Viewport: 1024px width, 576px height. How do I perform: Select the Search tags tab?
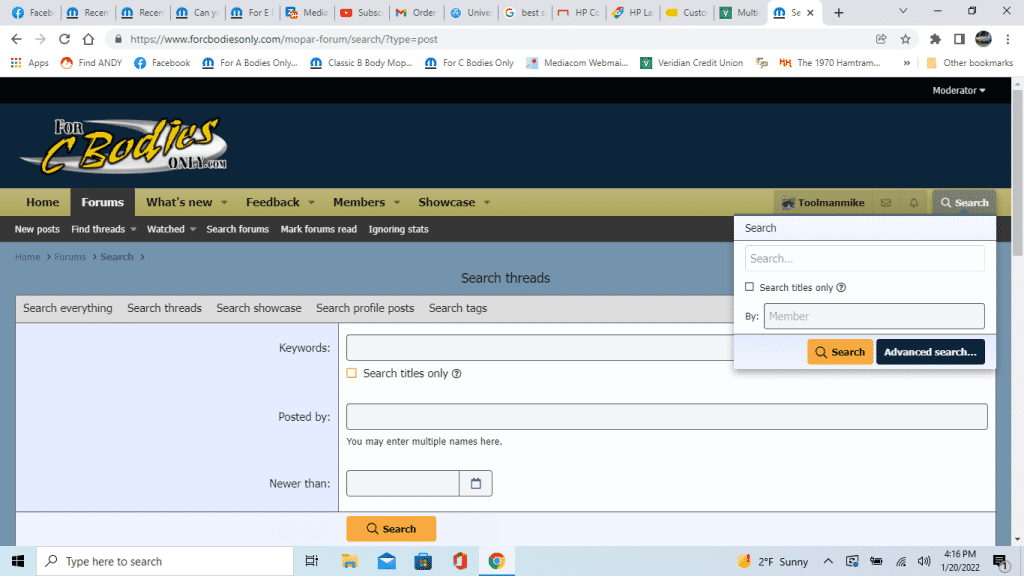tap(457, 308)
